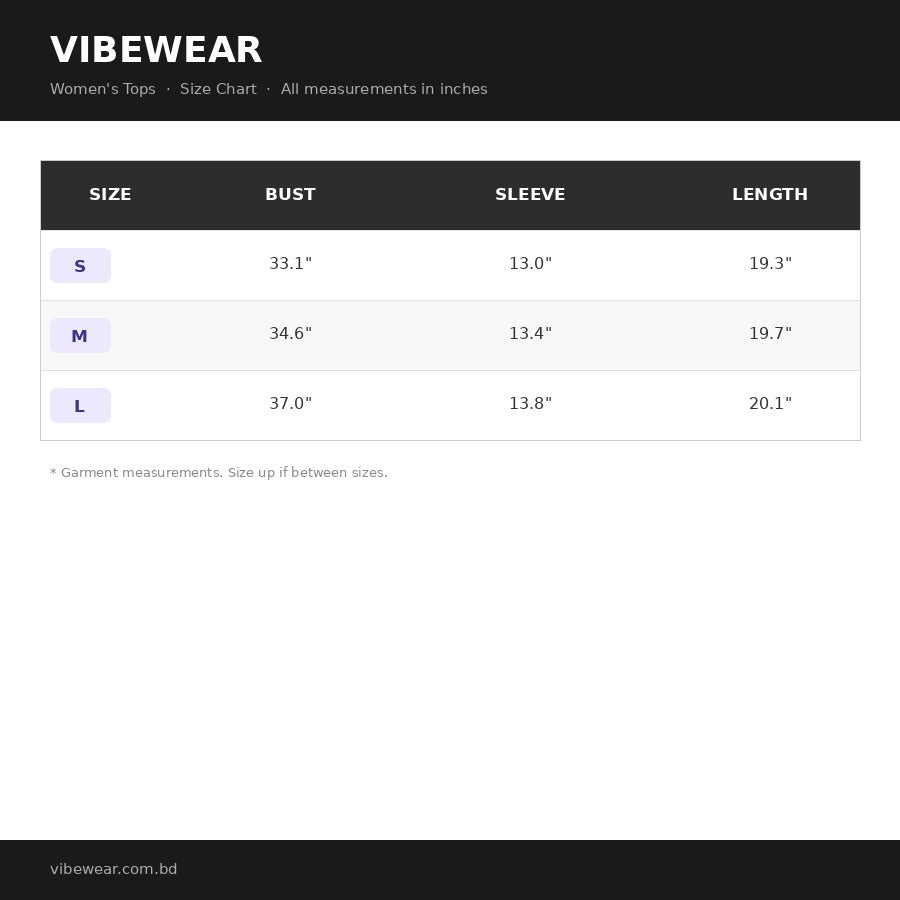Viewport: 900px width, 900px height.
Task: Click the 33.1" bust value for S
Action: point(290,263)
